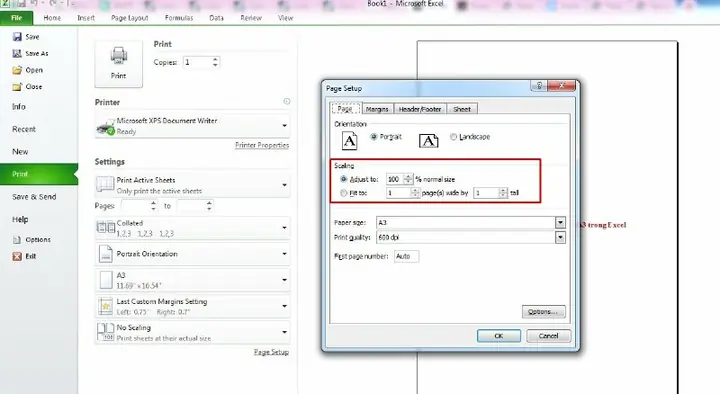720x394 pixels.
Task: Open the Formulas ribbon tab
Action: pyautogui.click(x=179, y=18)
